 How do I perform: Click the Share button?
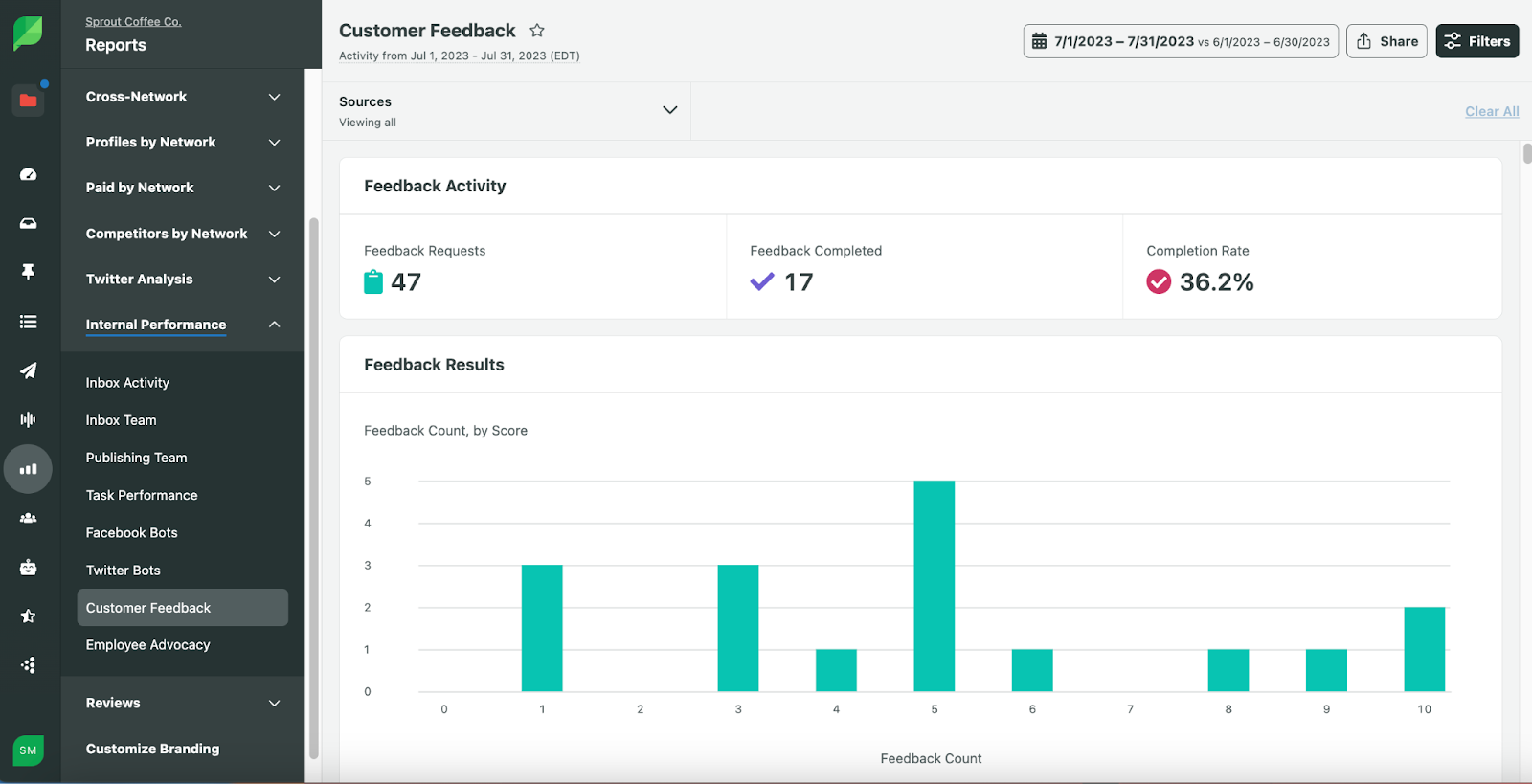coord(1386,41)
